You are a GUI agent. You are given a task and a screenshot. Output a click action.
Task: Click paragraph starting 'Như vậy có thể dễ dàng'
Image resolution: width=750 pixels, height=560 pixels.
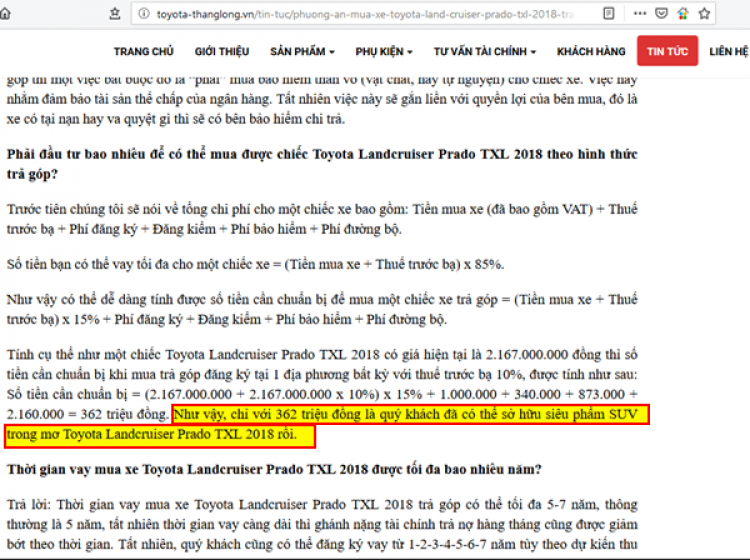tap(322, 309)
